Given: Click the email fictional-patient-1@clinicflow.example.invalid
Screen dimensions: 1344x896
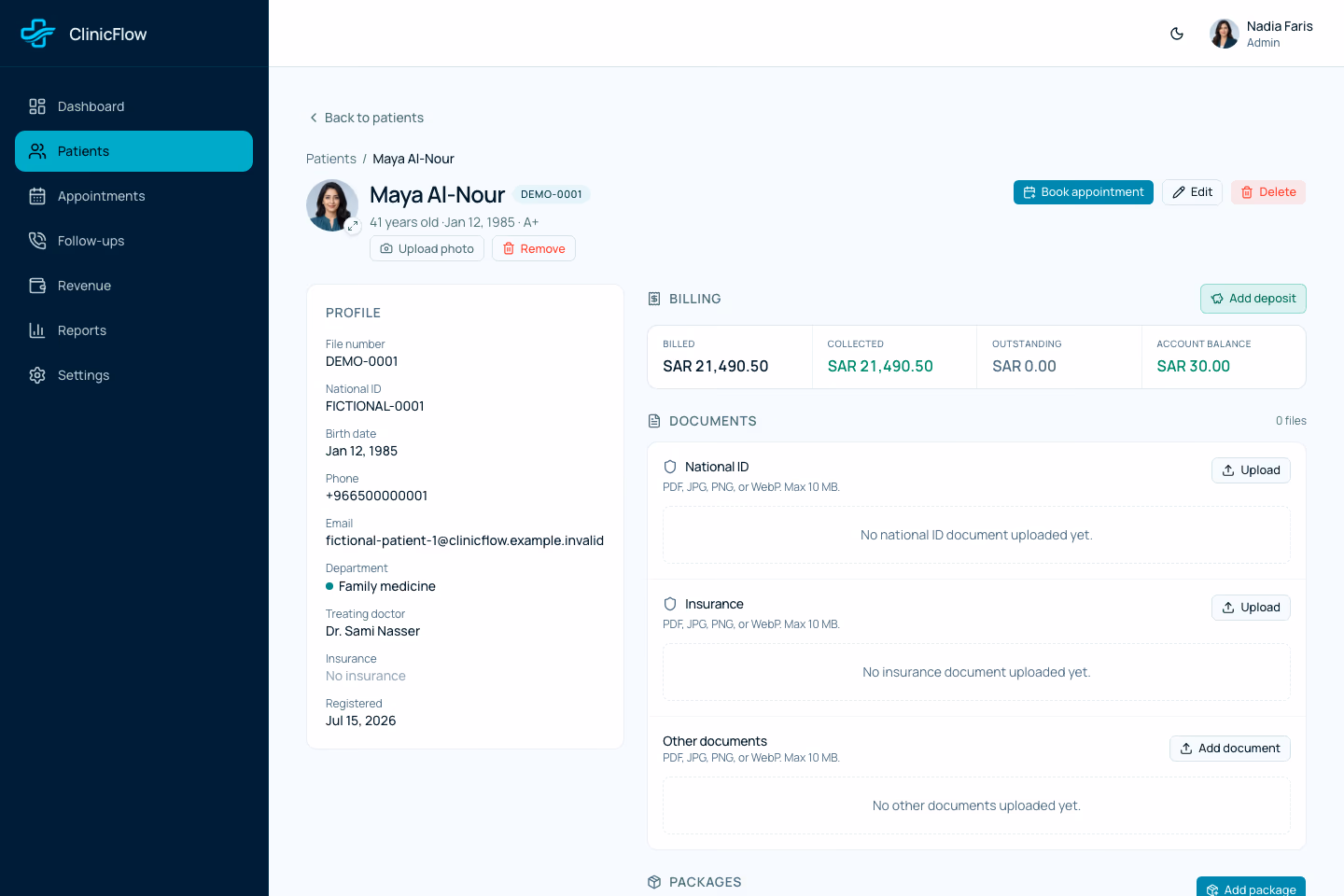Looking at the screenshot, I should click(x=465, y=540).
